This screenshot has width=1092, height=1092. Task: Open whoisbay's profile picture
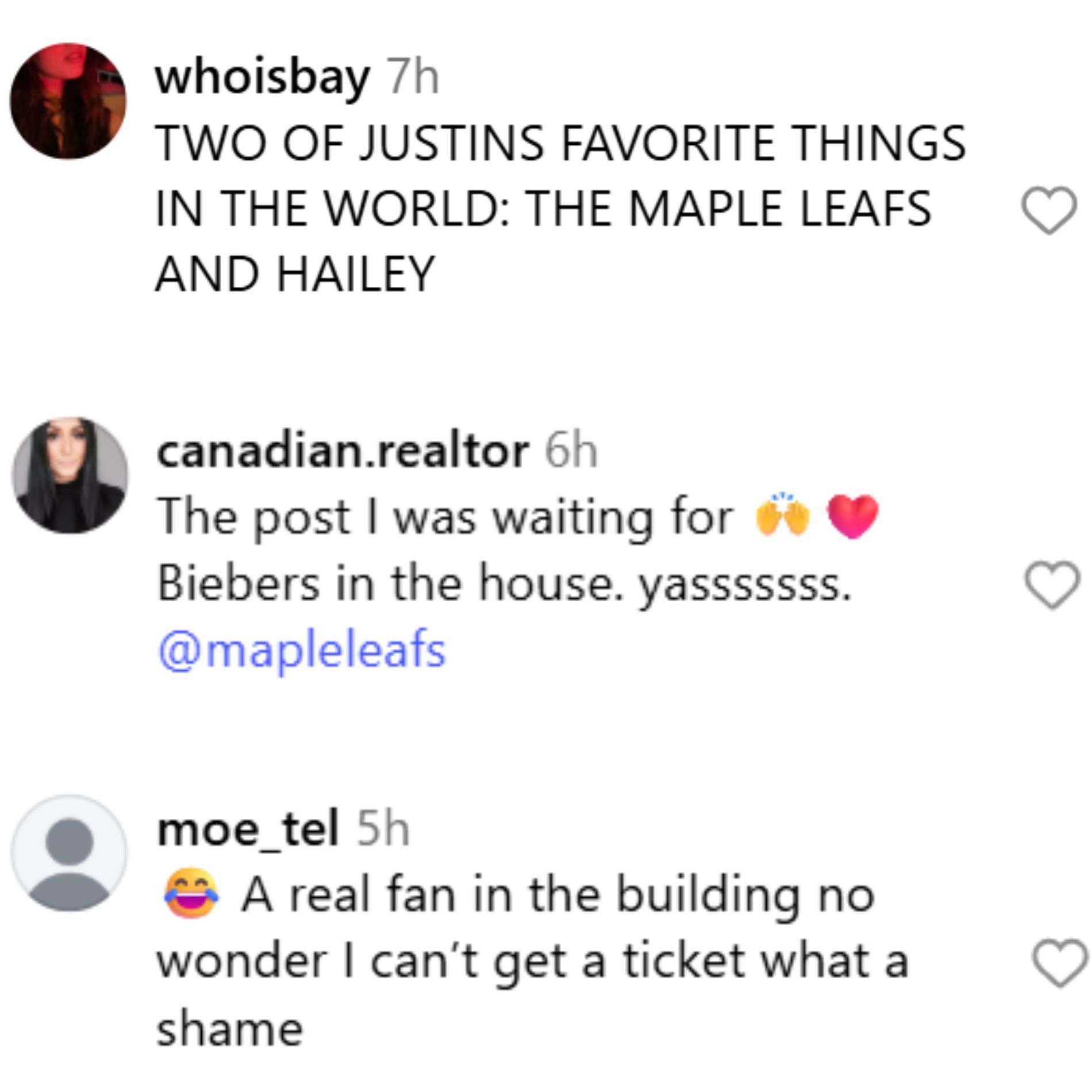(68, 101)
